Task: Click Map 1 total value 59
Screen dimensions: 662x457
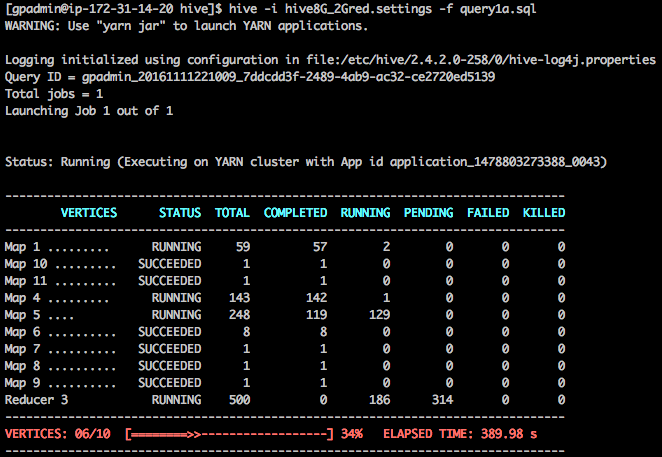Action: pos(243,247)
